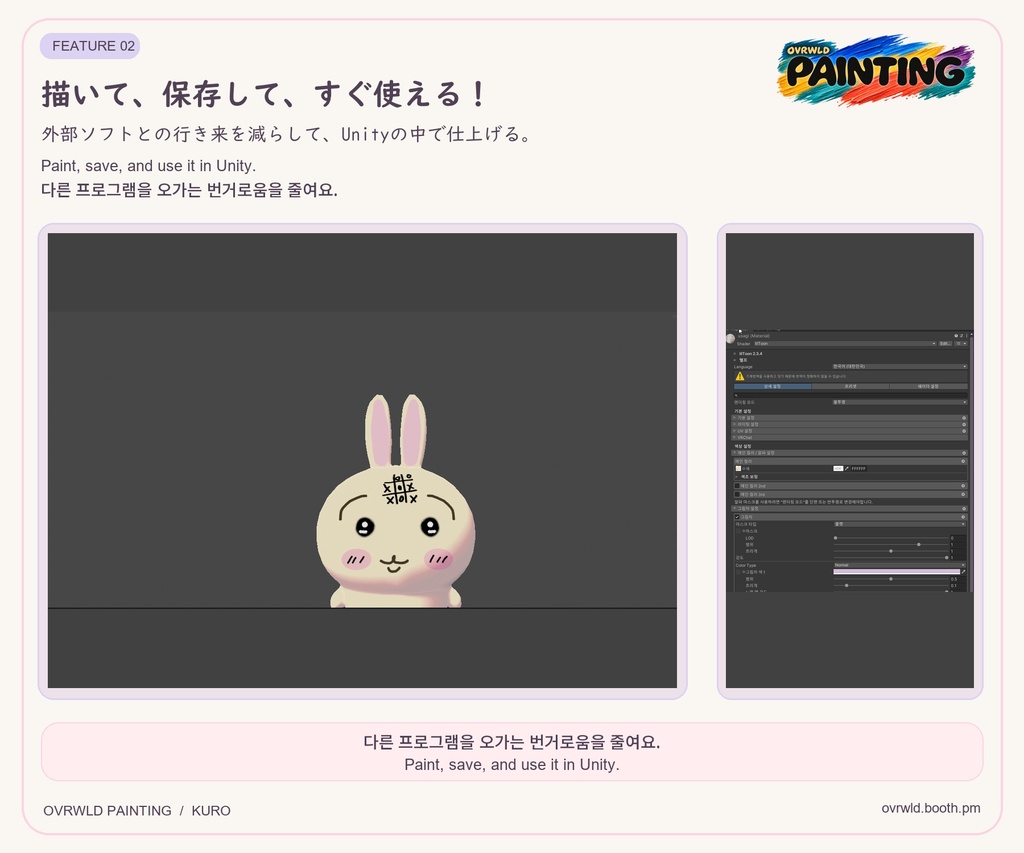Click the 범위 slider with value 0.5

click(x=891, y=579)
